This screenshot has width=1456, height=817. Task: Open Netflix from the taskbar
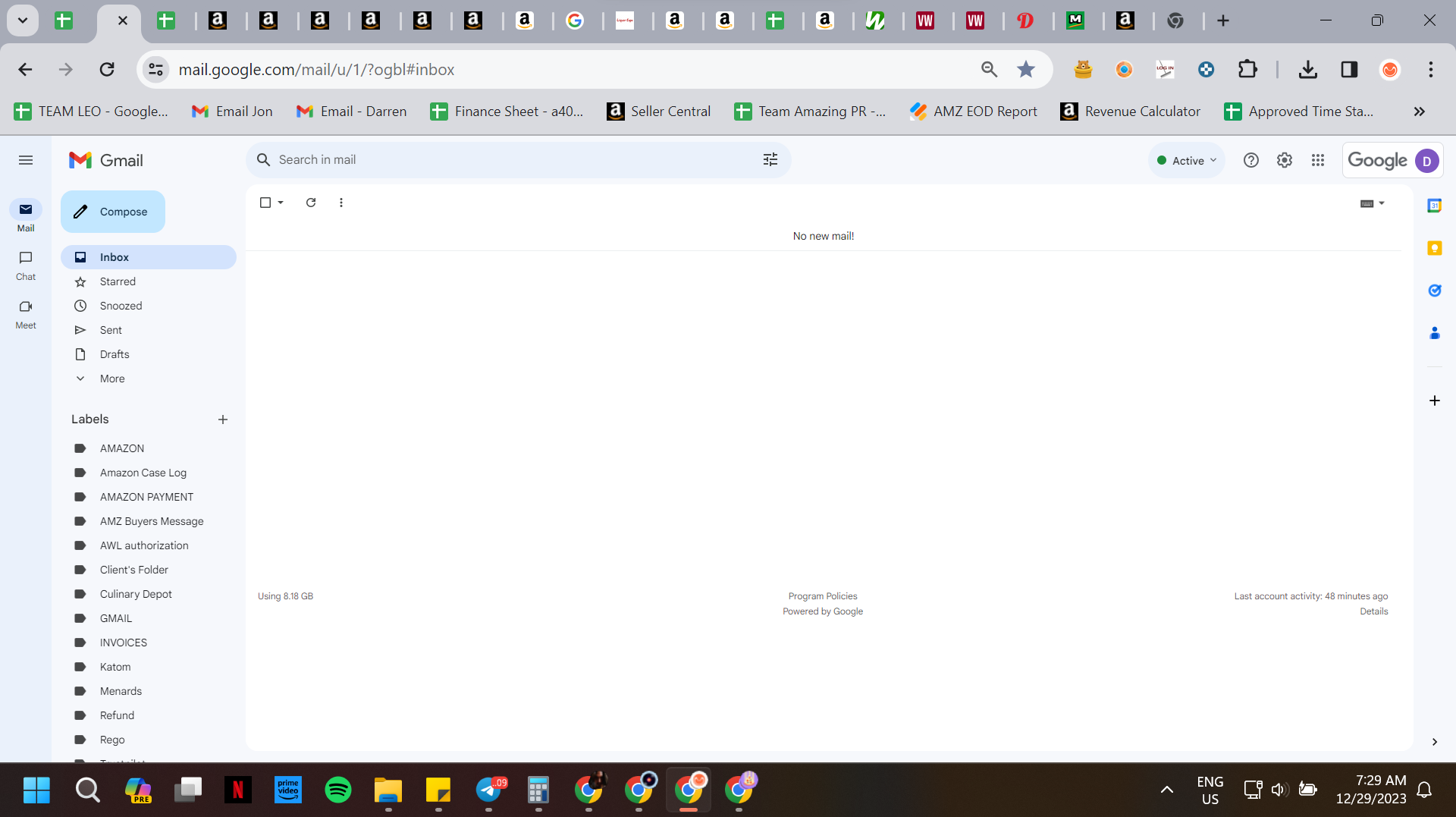pos(238,790)
